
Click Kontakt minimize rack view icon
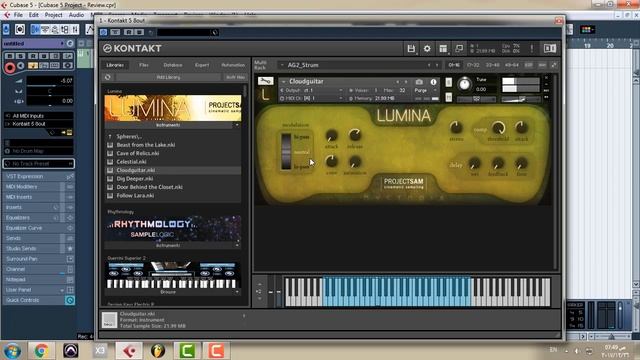[459, 49]
